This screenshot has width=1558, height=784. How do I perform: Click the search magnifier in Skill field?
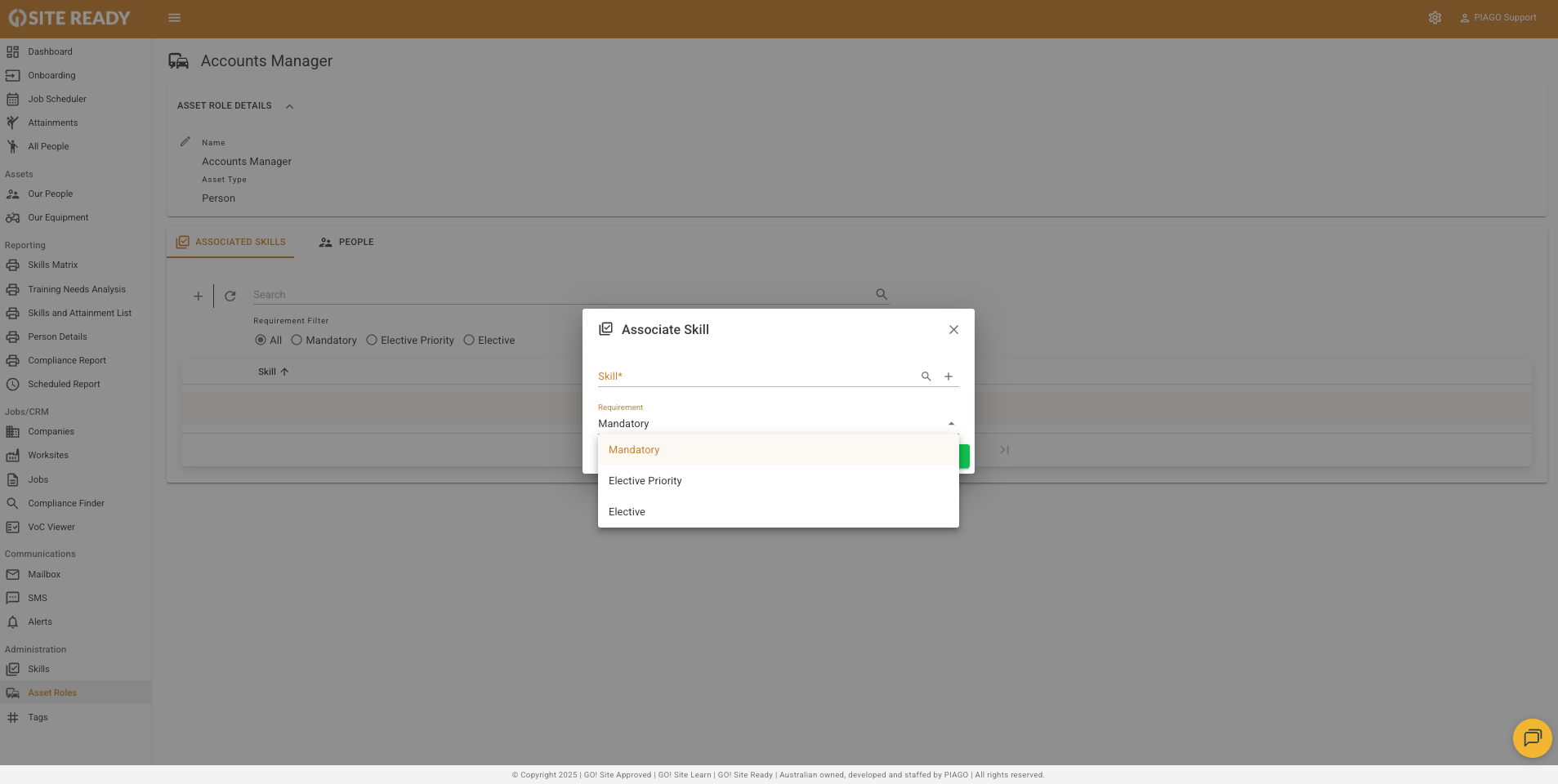click(x=926, y=376)
